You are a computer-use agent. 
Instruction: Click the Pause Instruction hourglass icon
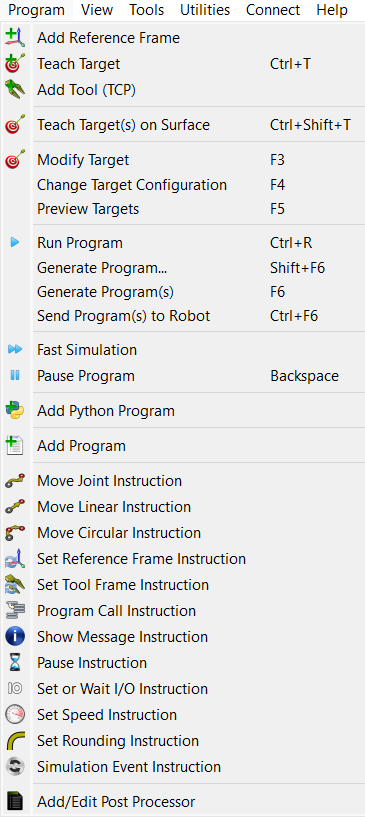15,663
